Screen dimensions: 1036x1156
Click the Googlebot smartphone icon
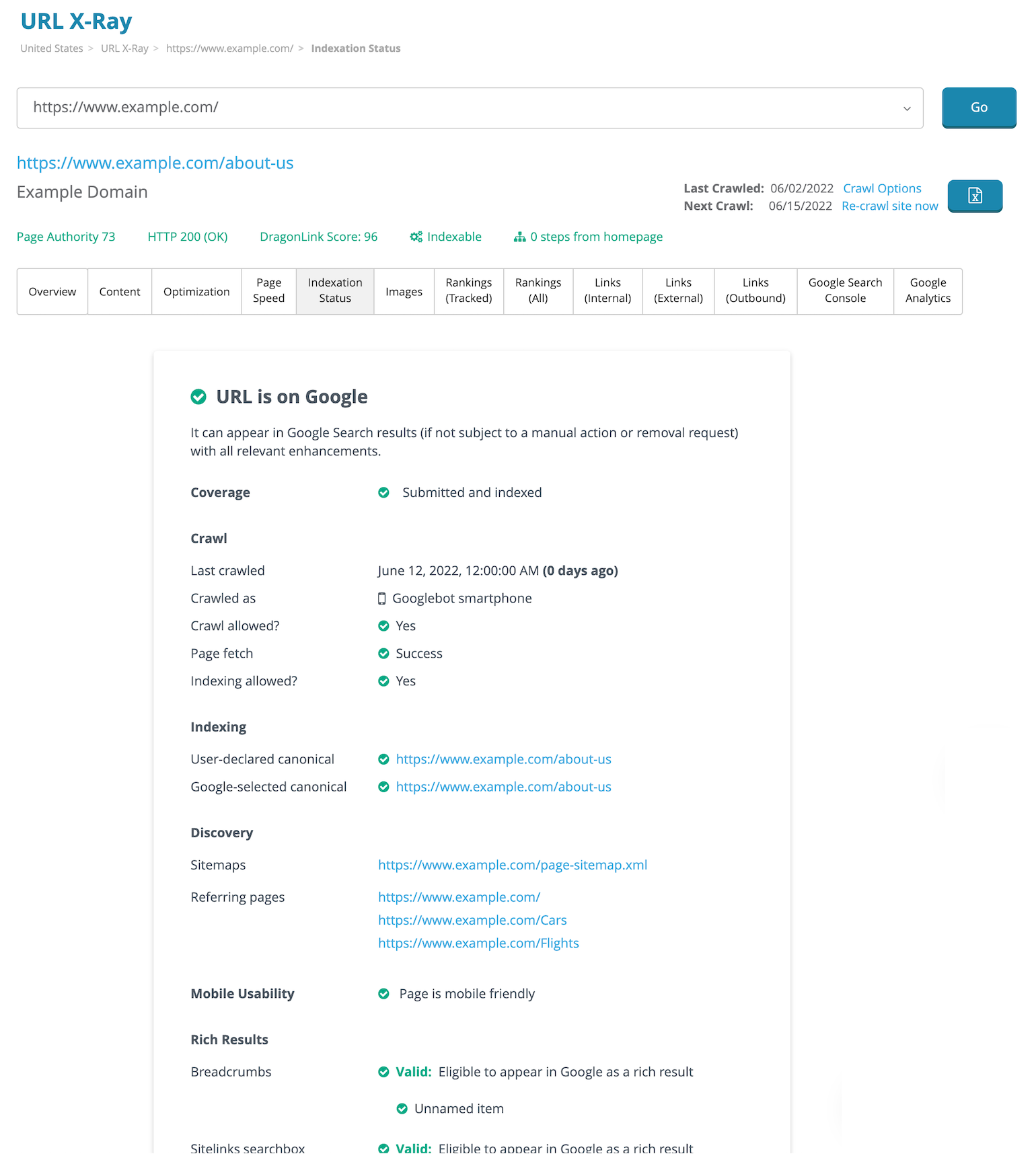point(382,599)
